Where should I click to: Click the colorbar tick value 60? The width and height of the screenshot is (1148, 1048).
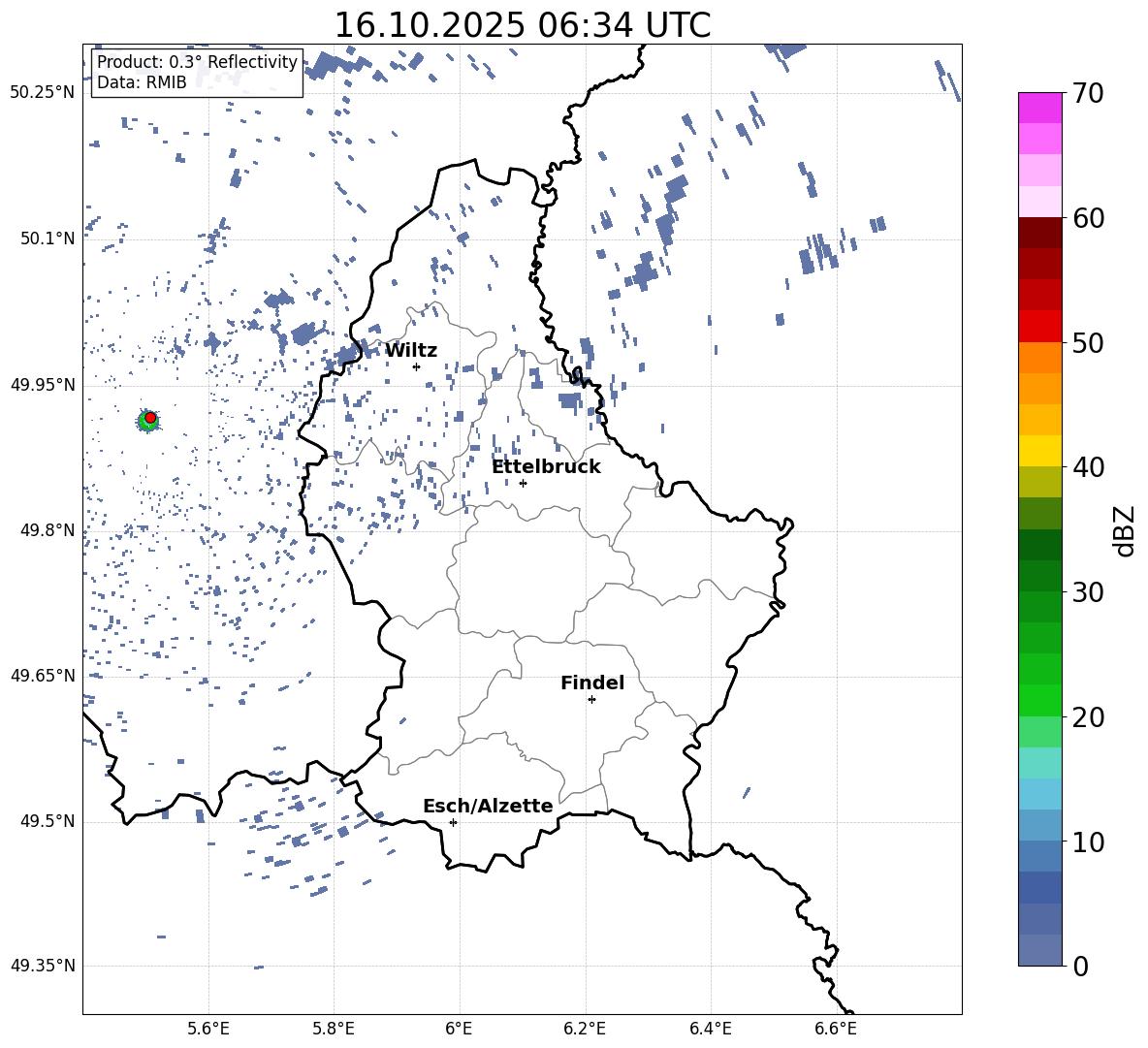(x=1088, y=218)
